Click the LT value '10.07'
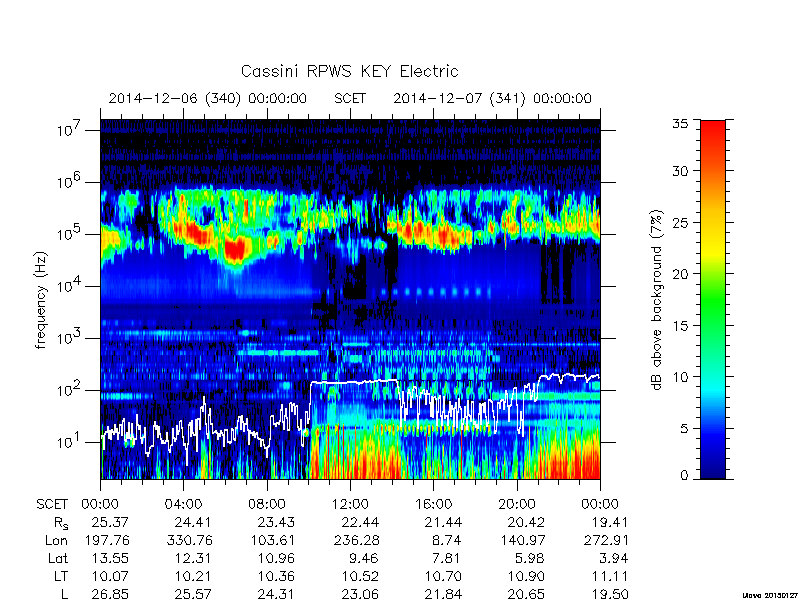Screen dimensions: 800x600 pyautogui.click(x=110, y=576)
